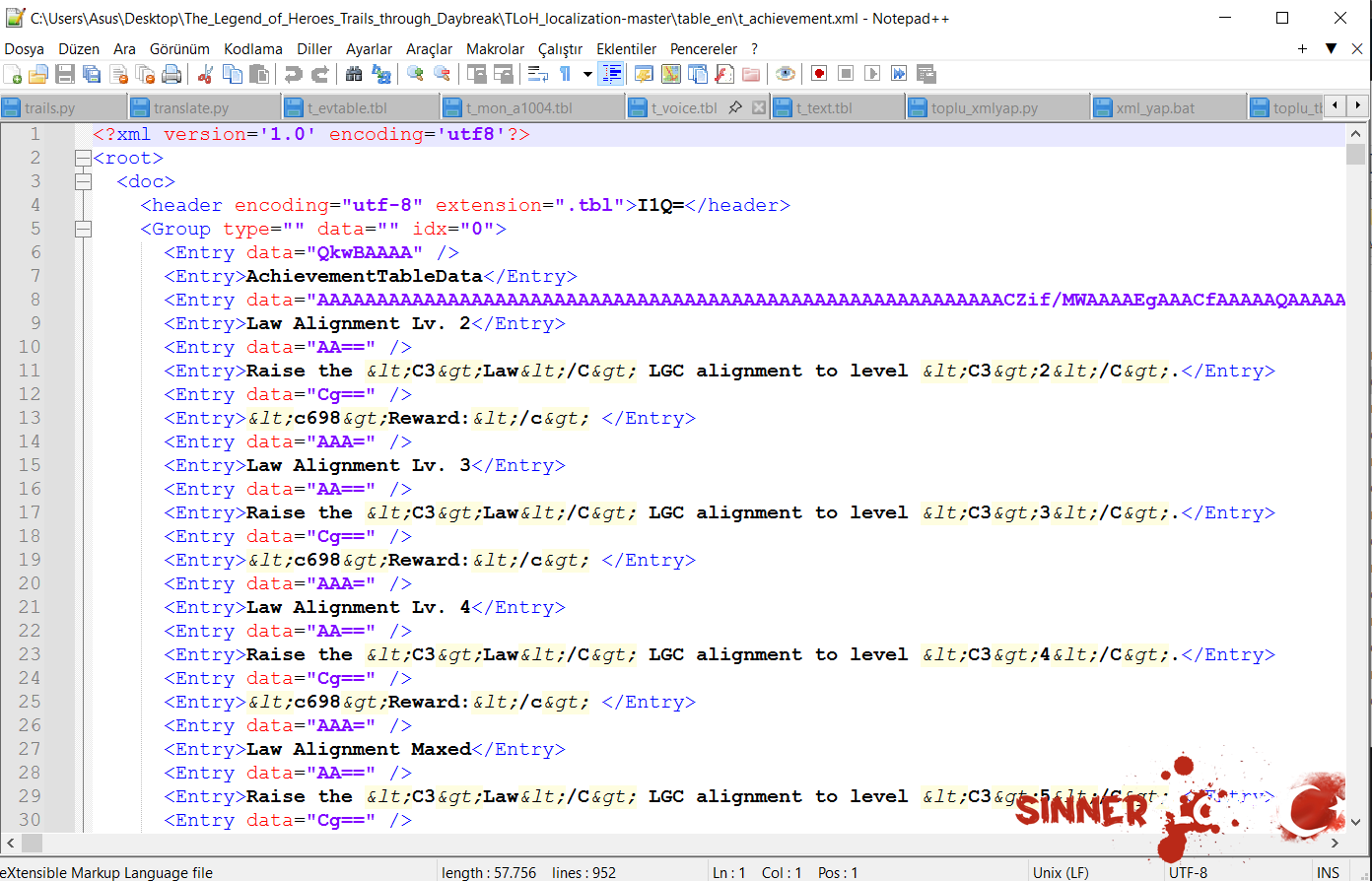The width and height of the screenshot is (1372, 881).
Task: Collapse the root node fold marker
Action: 83,158
